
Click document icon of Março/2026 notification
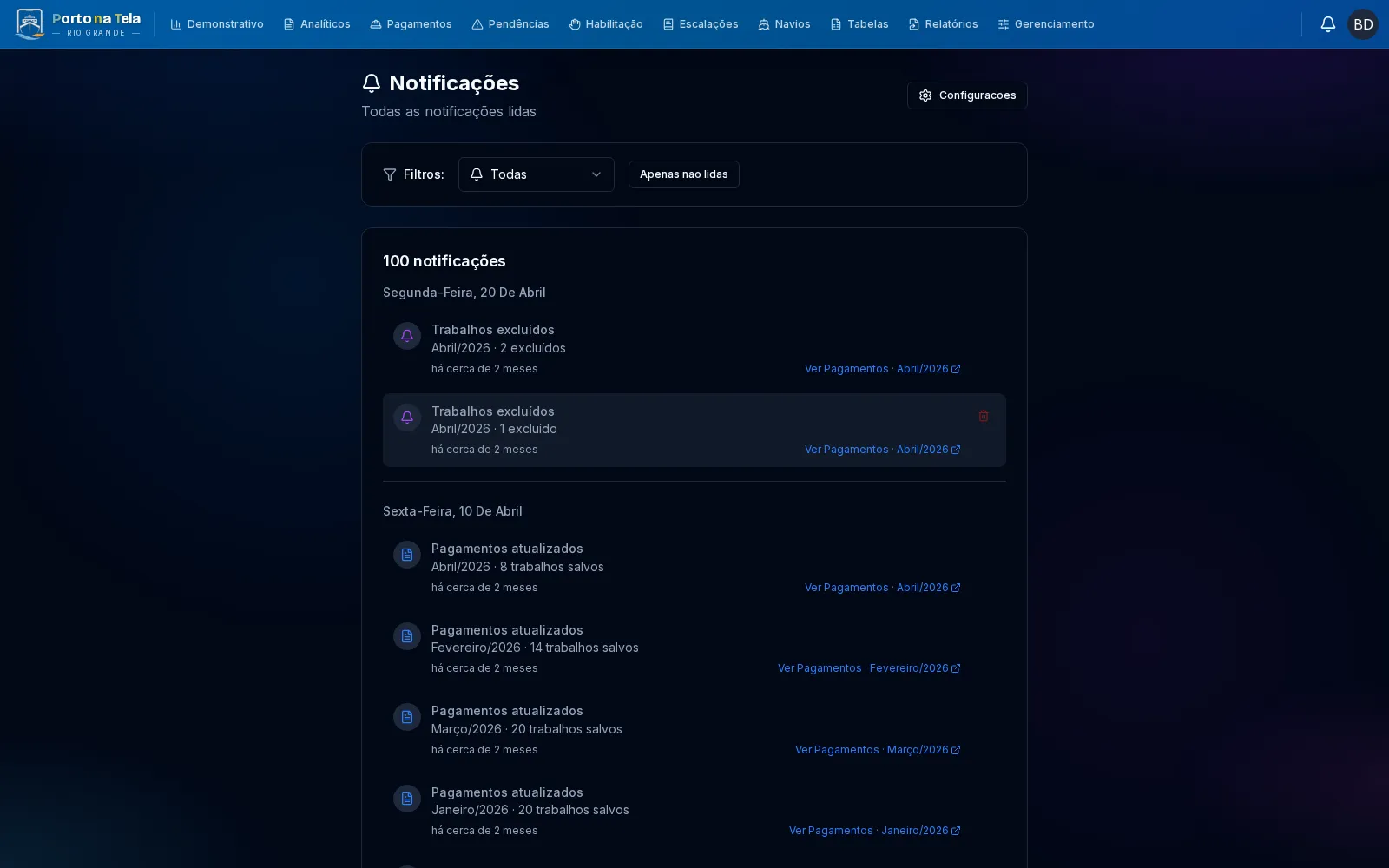pyautogui.click(x=407, y=717)
